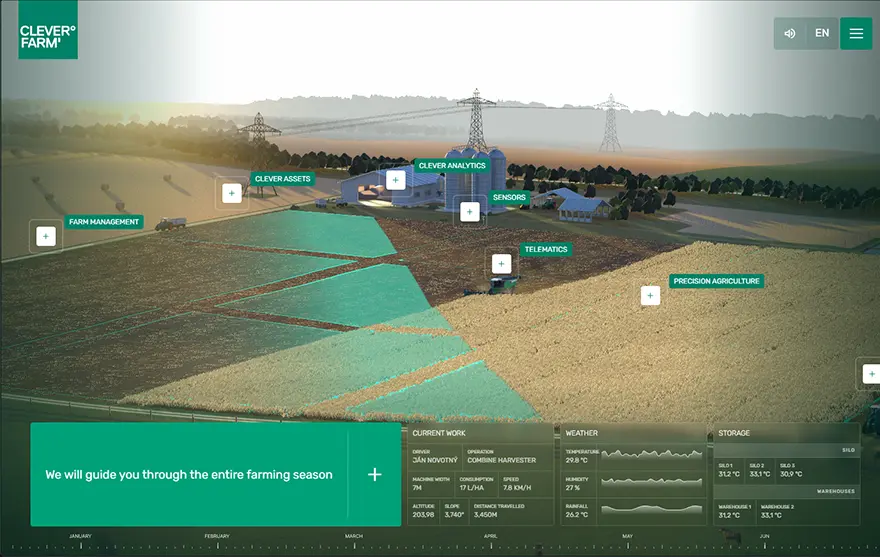
Task: Select the CLEVER ASSETS label
Action: pos(282,179)
